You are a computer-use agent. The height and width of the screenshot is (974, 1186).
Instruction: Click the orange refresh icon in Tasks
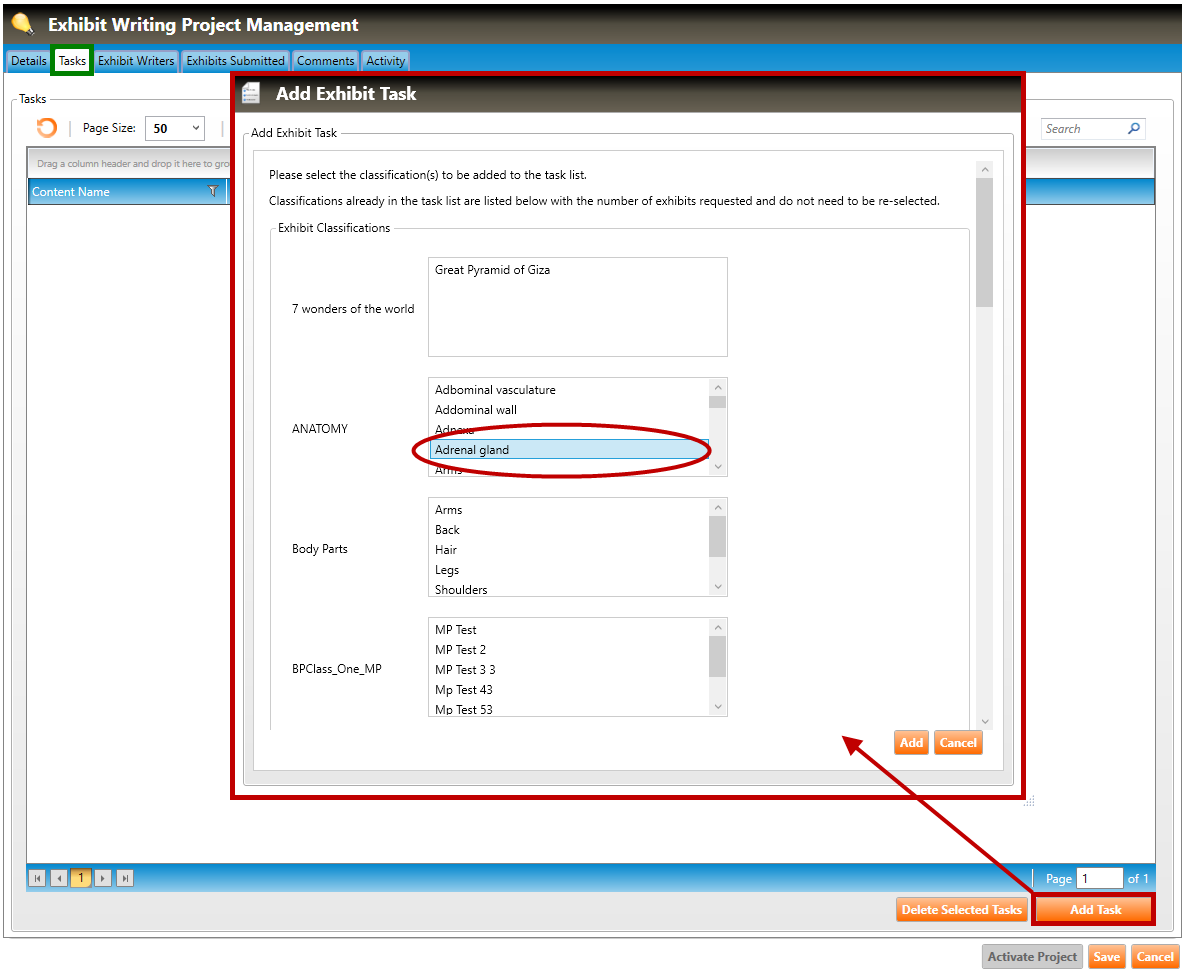point(47,128)
